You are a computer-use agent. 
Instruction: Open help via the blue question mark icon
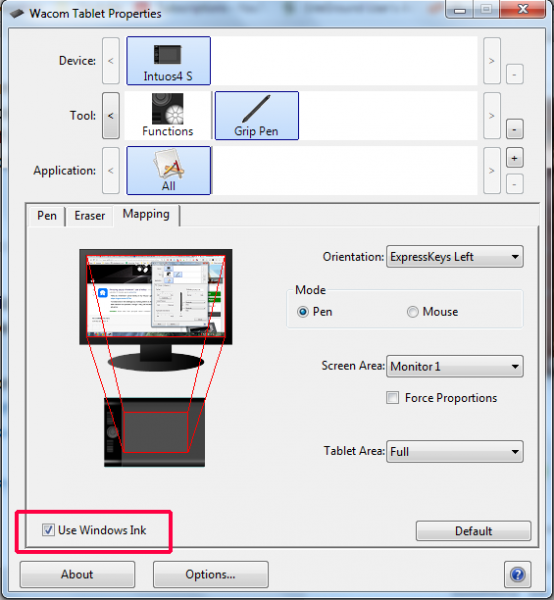[x=517, y=574]
